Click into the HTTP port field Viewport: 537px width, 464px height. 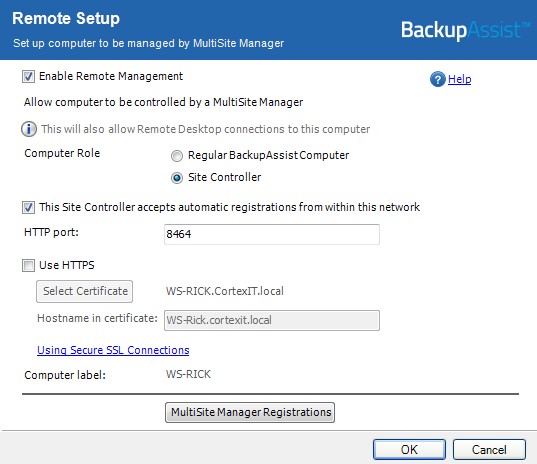272,234
